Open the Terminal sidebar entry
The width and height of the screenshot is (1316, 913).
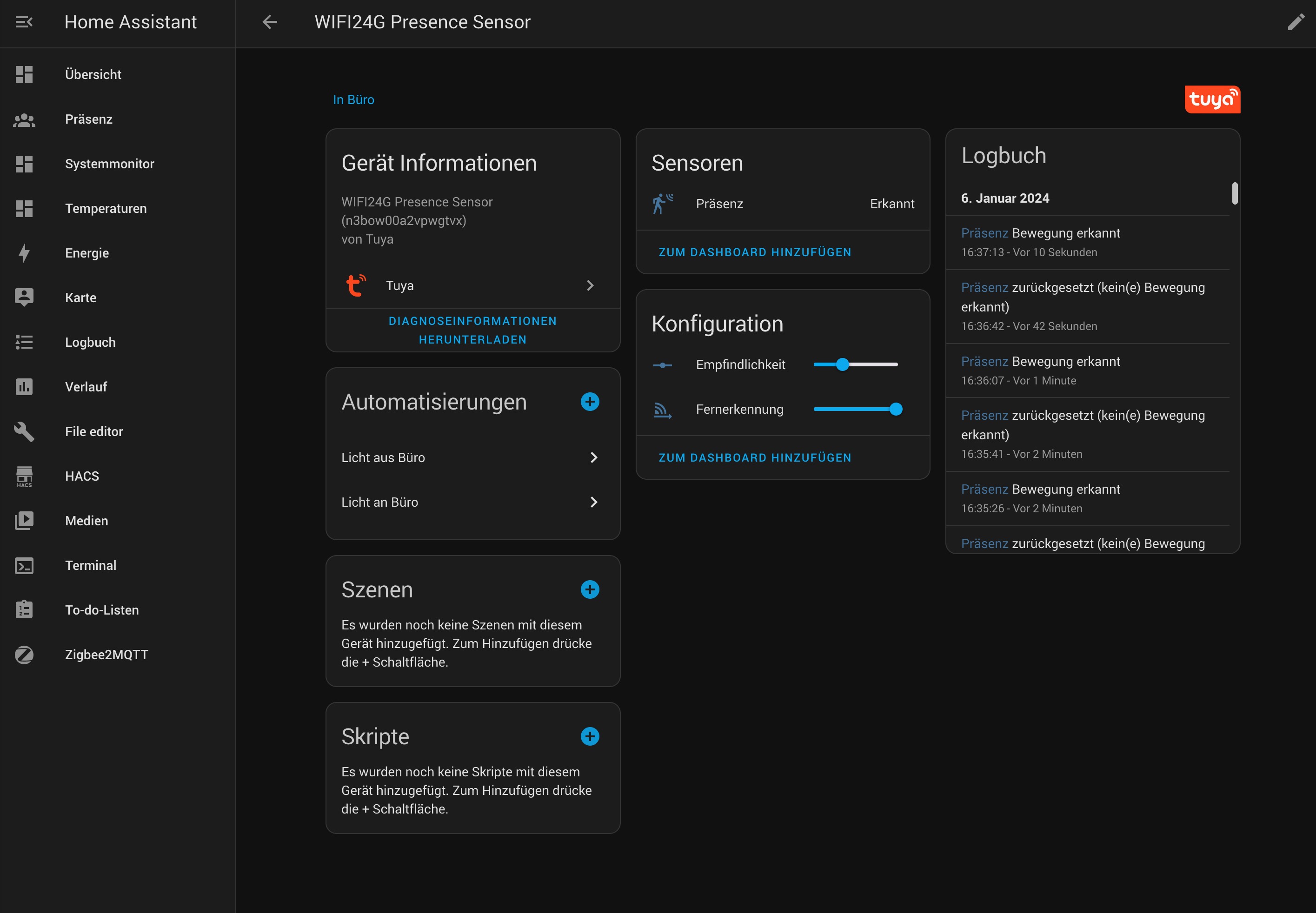click(x=90, y=565)
